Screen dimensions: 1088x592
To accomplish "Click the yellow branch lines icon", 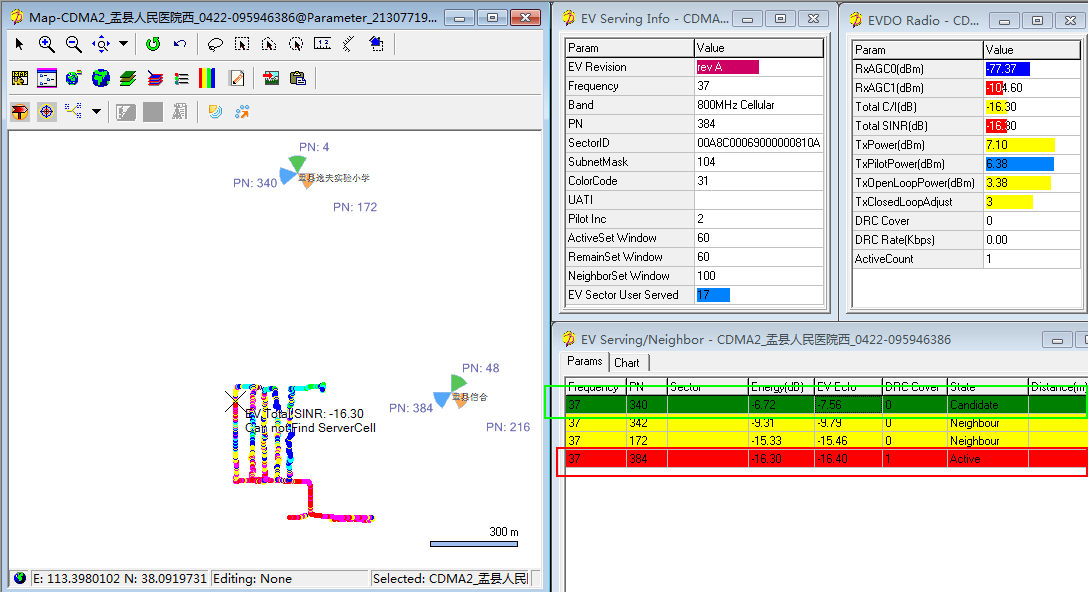I will (73, 111).
